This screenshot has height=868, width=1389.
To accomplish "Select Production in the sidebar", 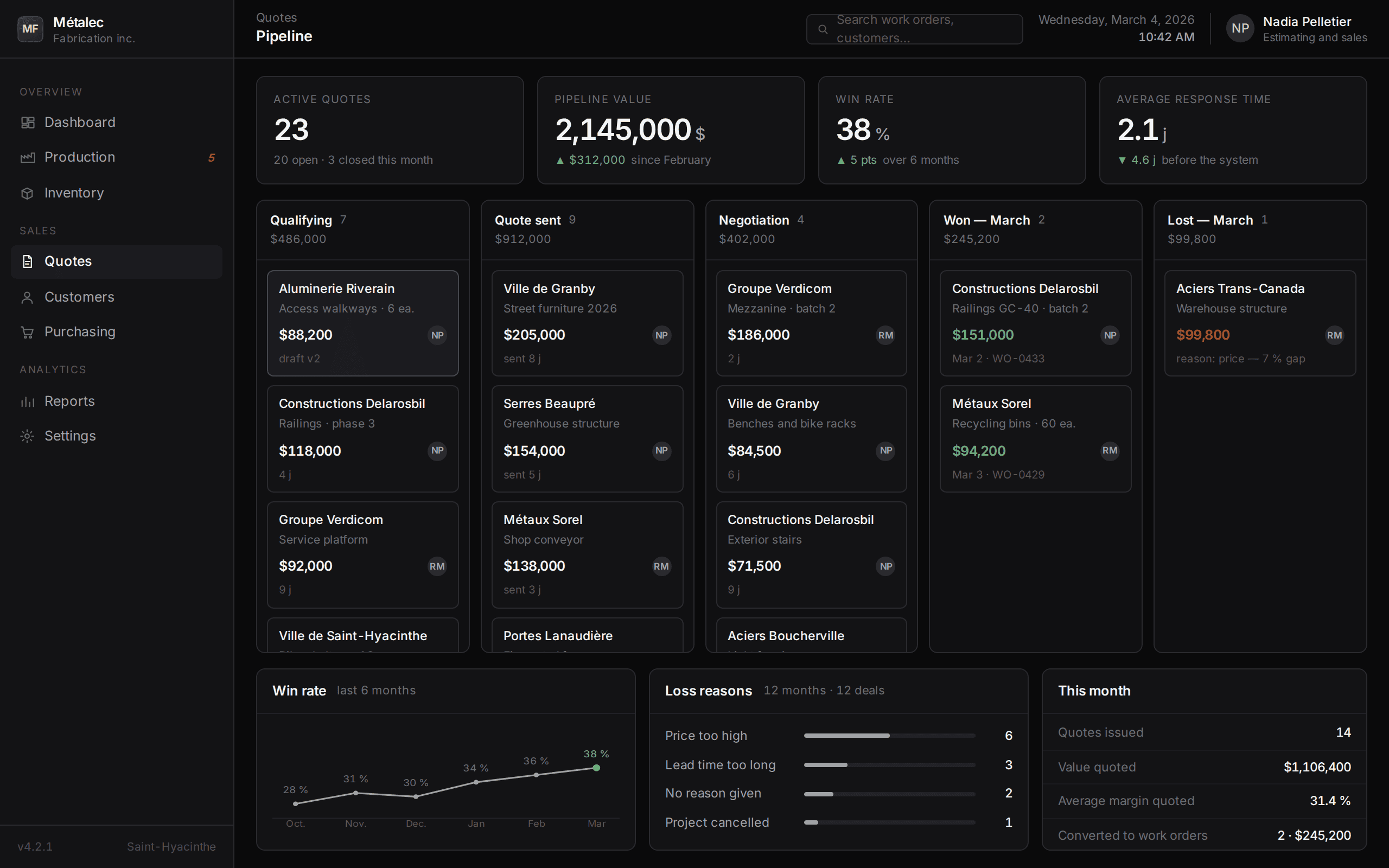I will 117,157.
